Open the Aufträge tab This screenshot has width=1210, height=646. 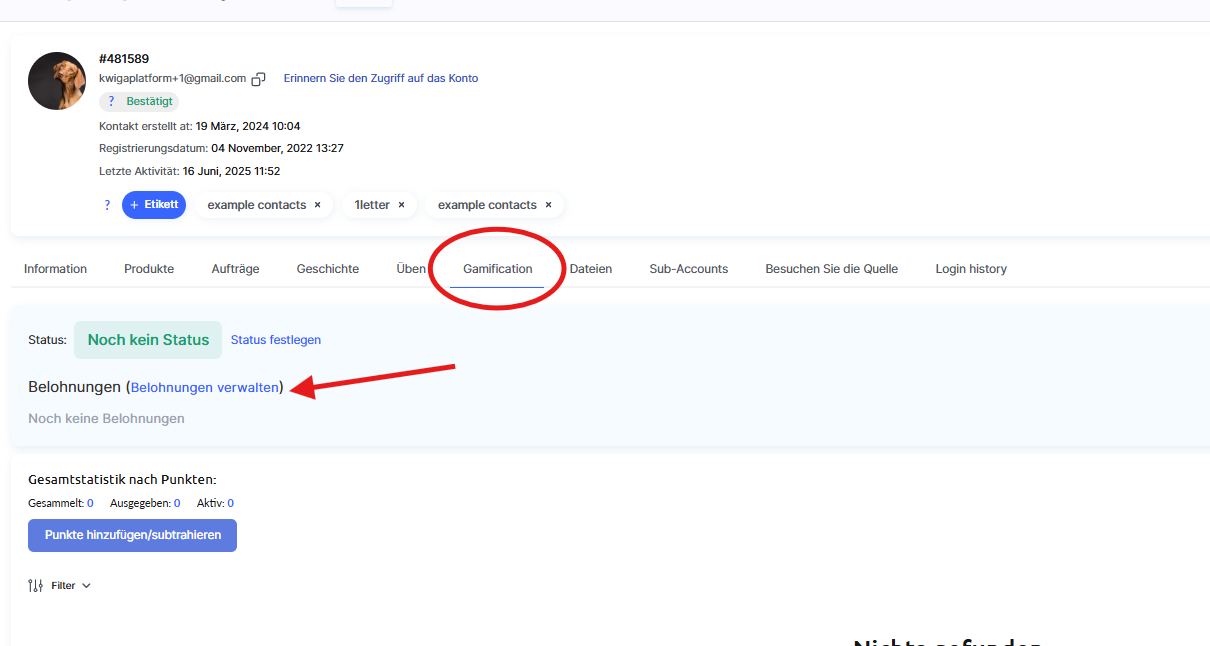[235, 269]
